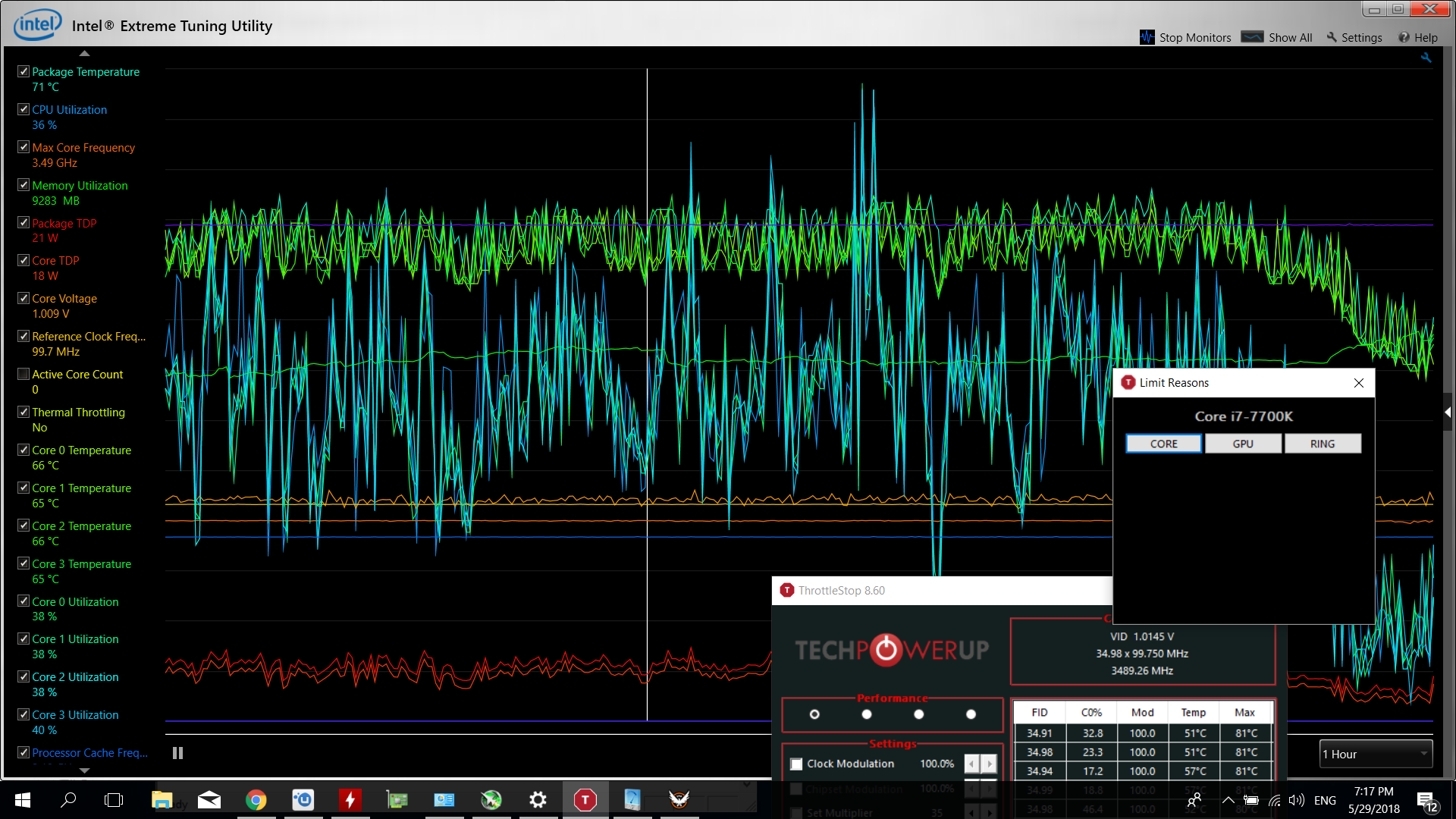1456x819 pixels.
Task: Open the People icon in the system tray
Action: click(x=1194, y=800)
